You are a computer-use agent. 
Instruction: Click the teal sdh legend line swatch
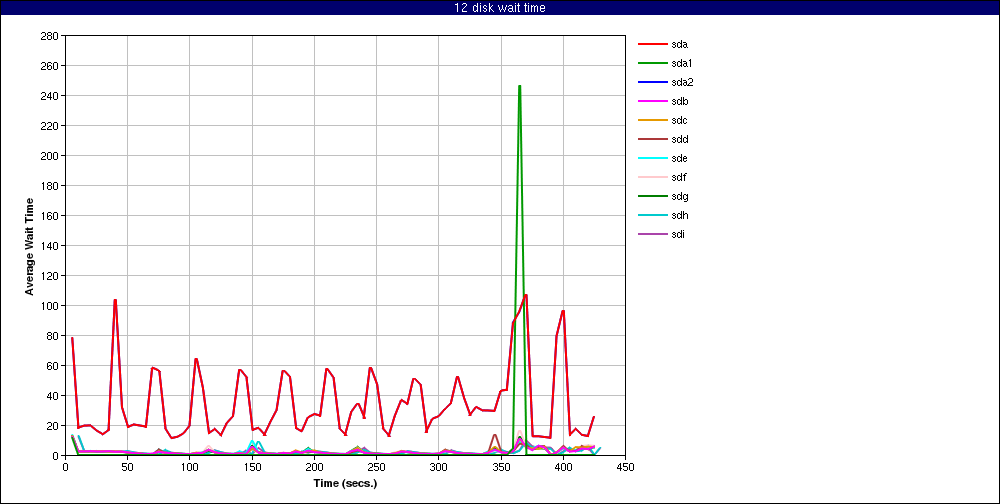pyautogui.click(x=652, y=216)
